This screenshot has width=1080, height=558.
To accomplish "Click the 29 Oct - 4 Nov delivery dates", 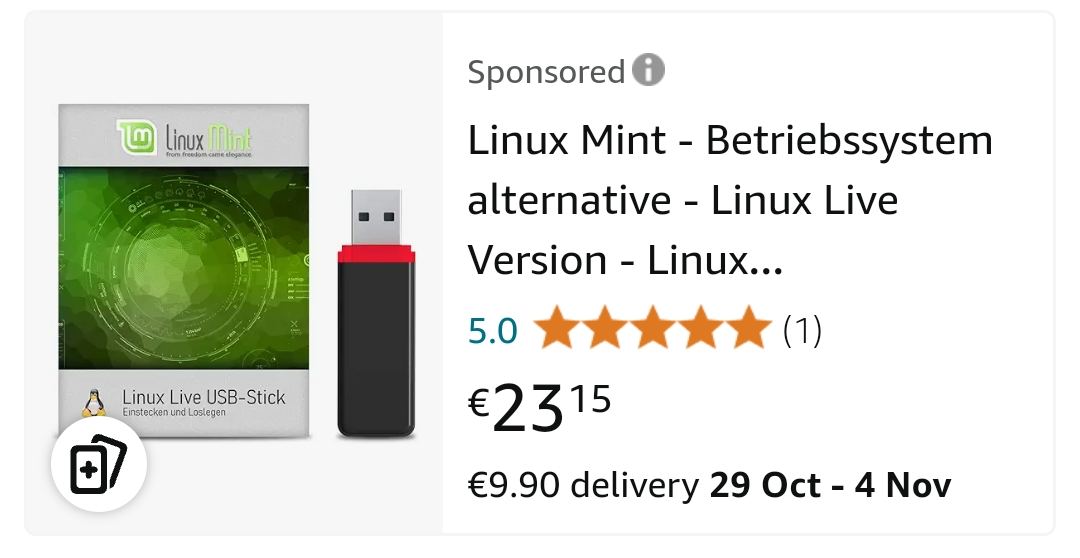I will pyautogui.click(x=830, y=486).
